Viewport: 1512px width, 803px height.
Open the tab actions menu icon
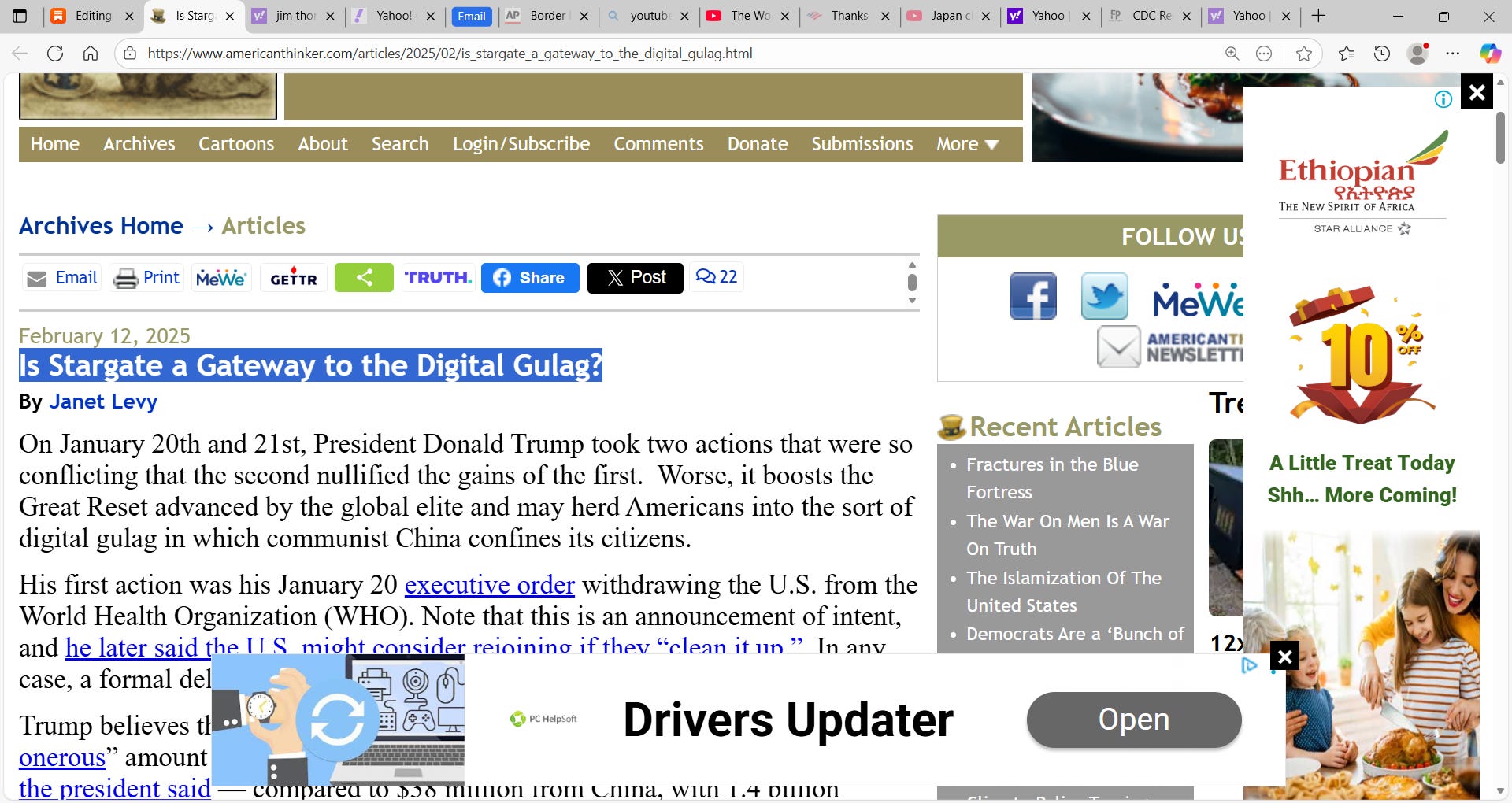(x=20, y=16)
